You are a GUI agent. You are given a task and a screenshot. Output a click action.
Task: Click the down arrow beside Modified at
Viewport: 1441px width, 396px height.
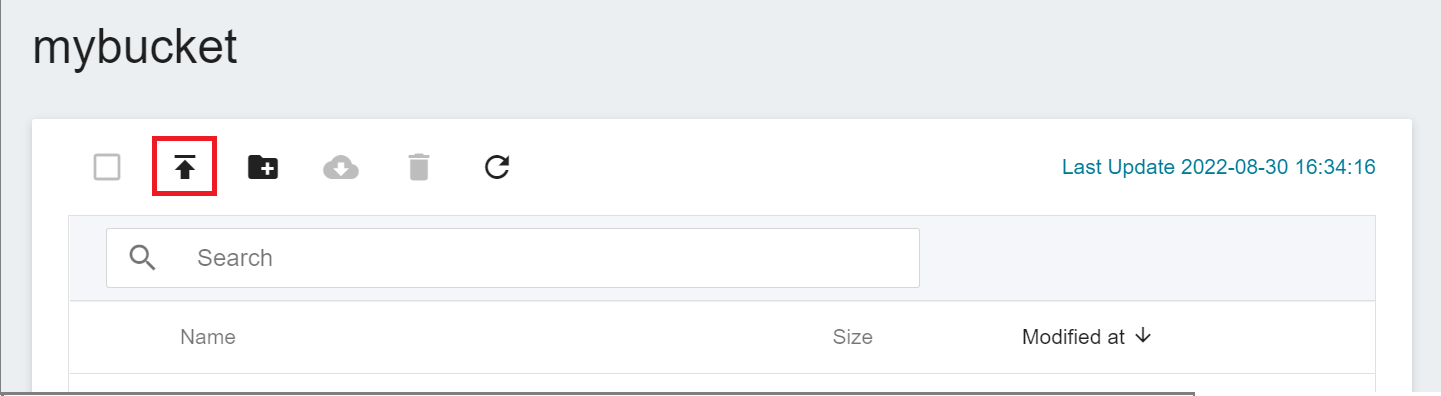1144,336
